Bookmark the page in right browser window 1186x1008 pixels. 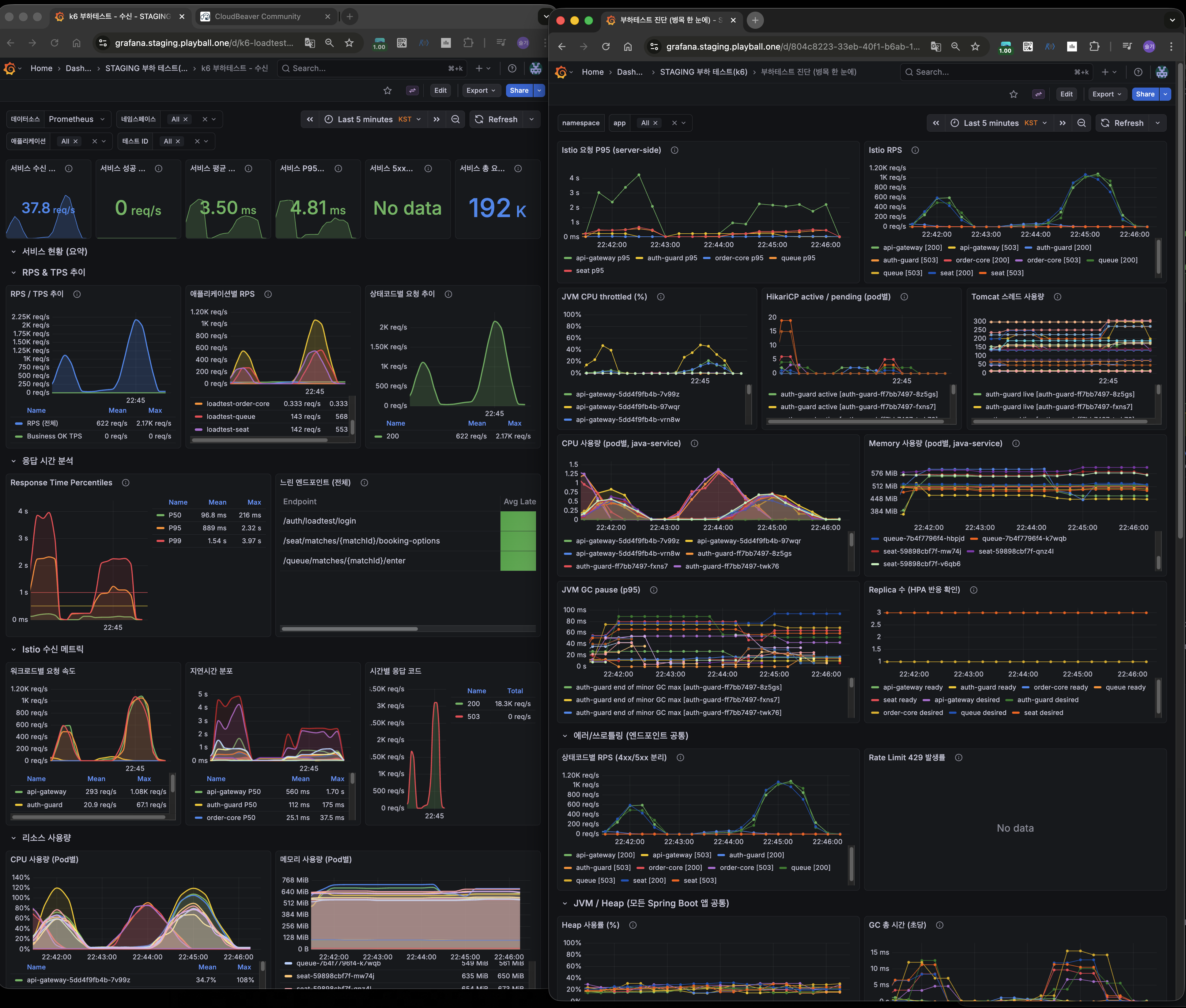975,46
